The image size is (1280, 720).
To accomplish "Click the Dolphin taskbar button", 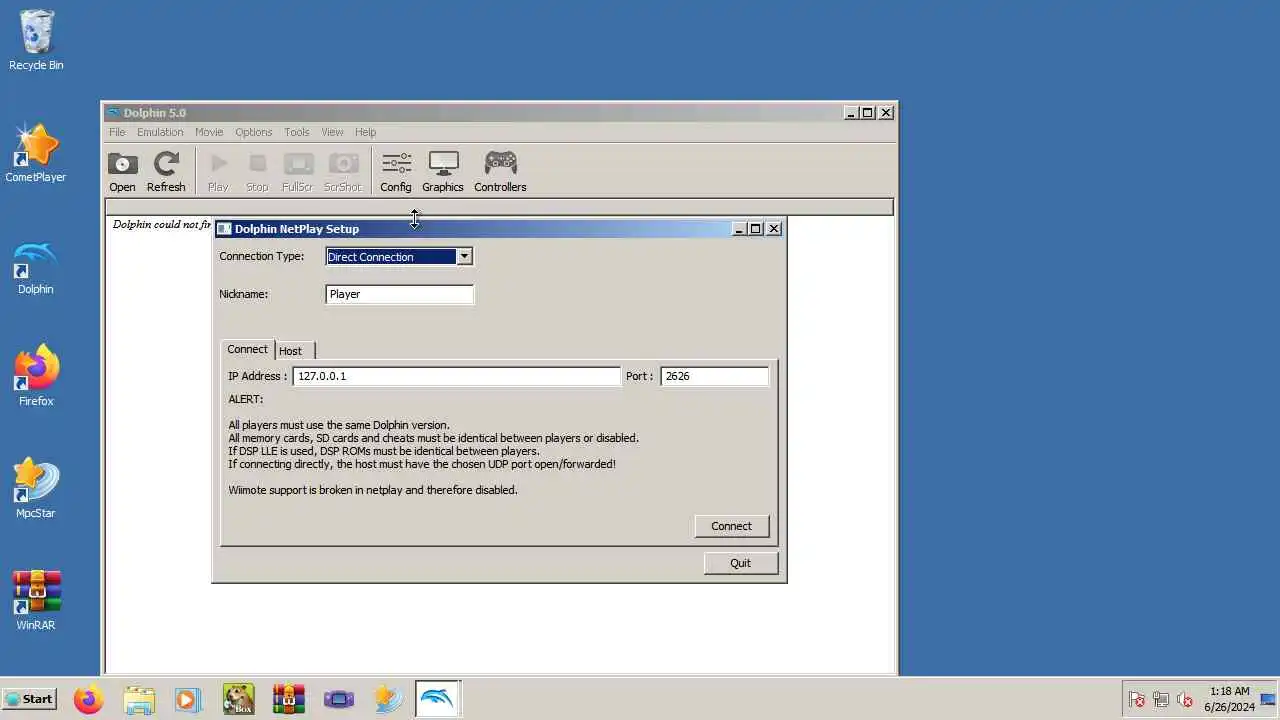I will click(437, 699).
